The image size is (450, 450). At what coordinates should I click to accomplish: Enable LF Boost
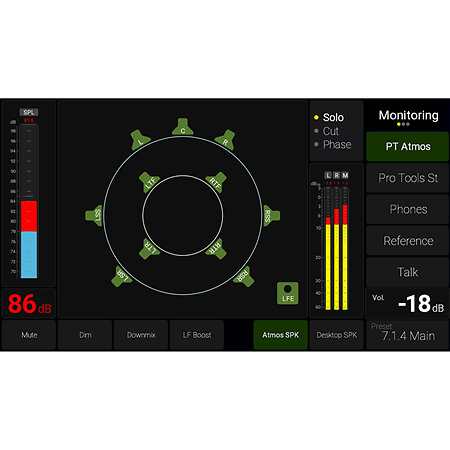pos(197,335)
